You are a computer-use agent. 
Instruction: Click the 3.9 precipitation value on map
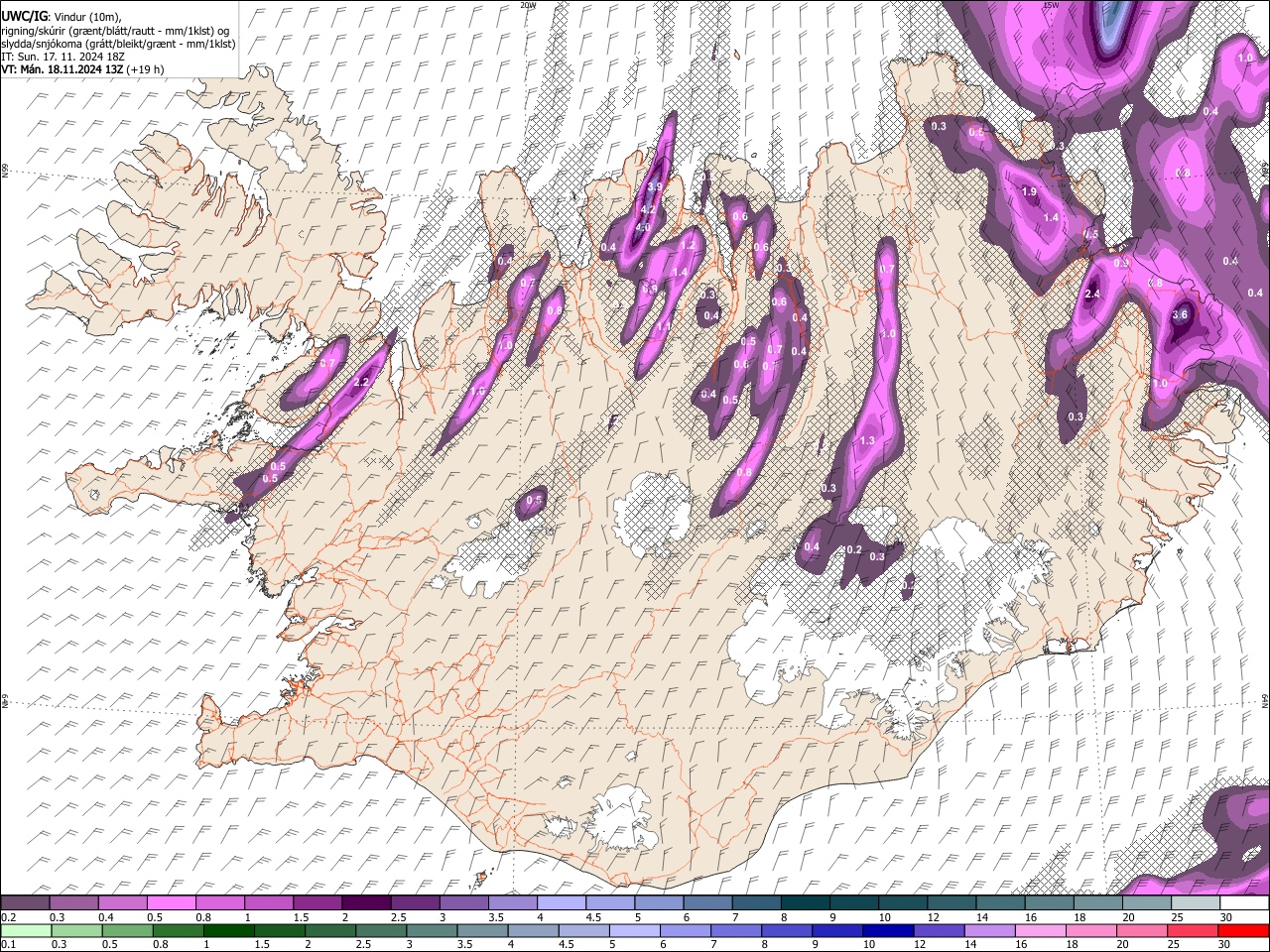(654, 186)
